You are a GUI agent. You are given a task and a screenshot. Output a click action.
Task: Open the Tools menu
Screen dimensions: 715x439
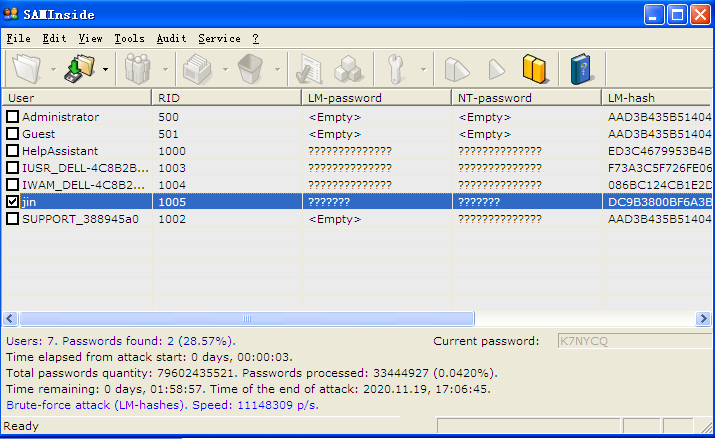130,39
